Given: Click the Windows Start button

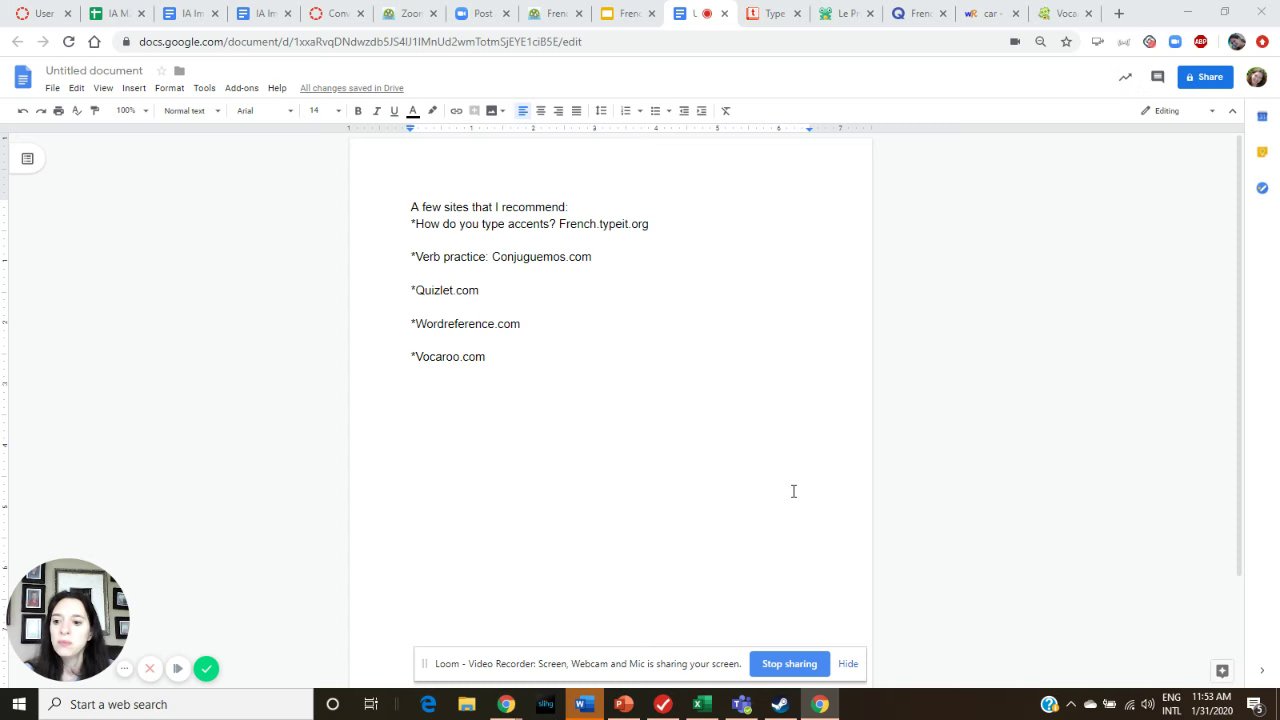Looking at the screenshot, I should point(19,704).
